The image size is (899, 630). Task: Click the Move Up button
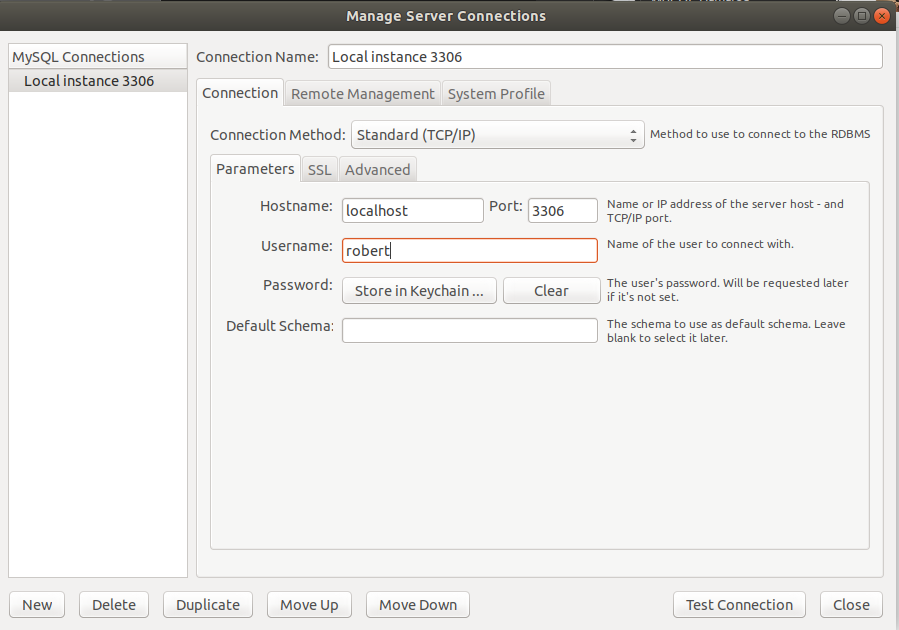point(309,605)
